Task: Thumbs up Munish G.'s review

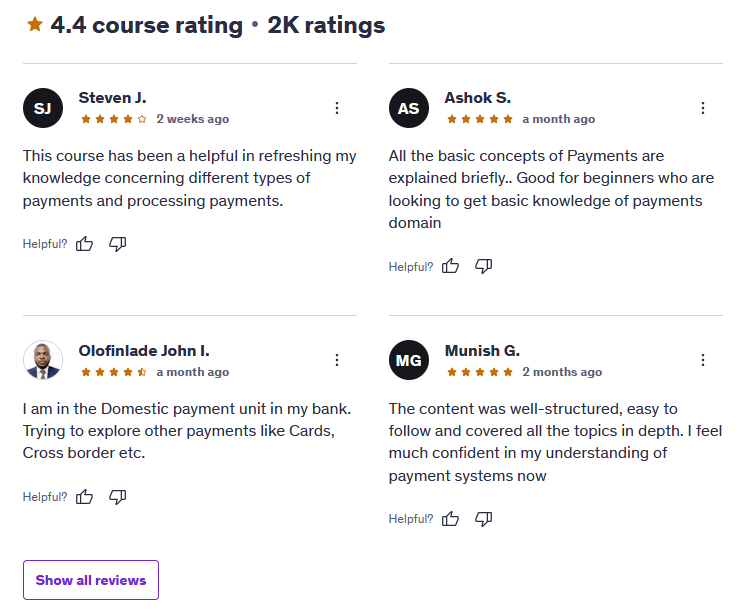Action: point(451,519)
